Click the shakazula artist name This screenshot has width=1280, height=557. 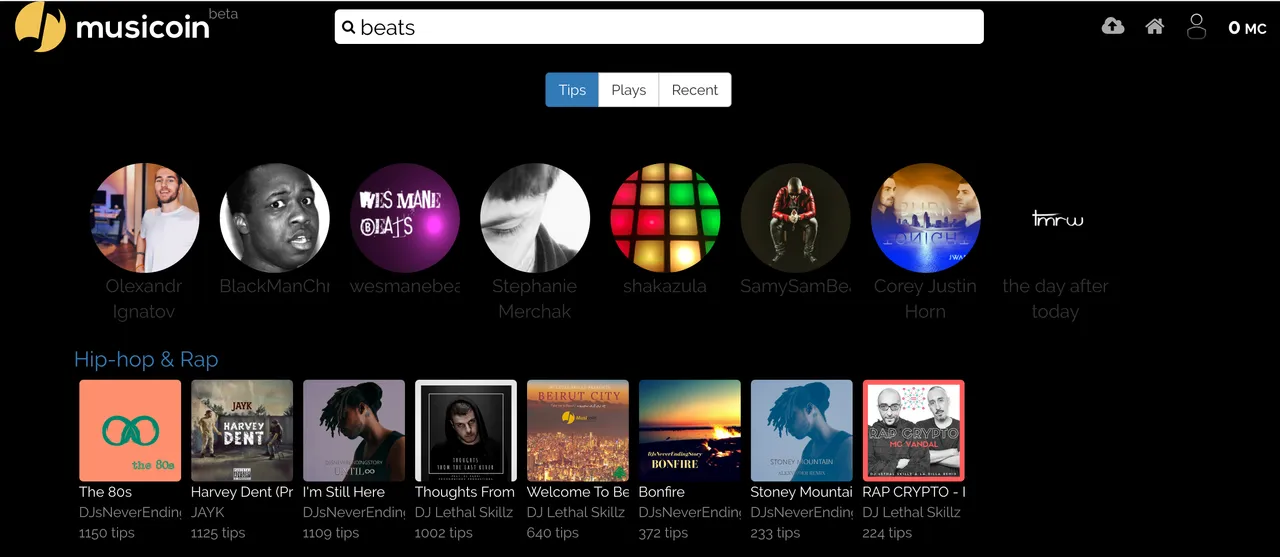(x=665, y=286)
